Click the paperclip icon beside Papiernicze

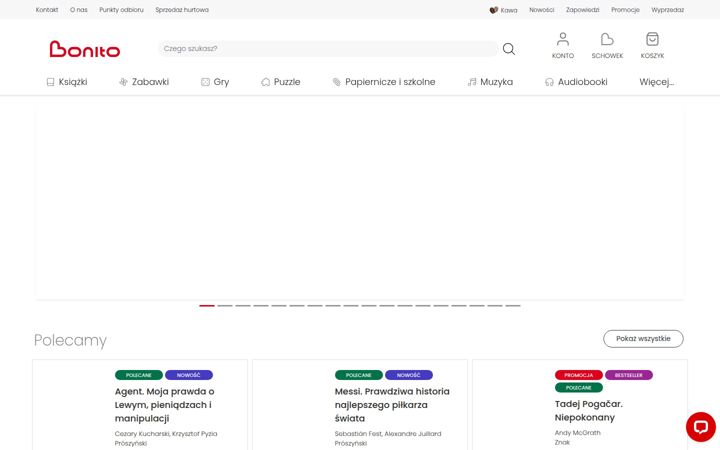pyautogui.click(x=337, y=82)
